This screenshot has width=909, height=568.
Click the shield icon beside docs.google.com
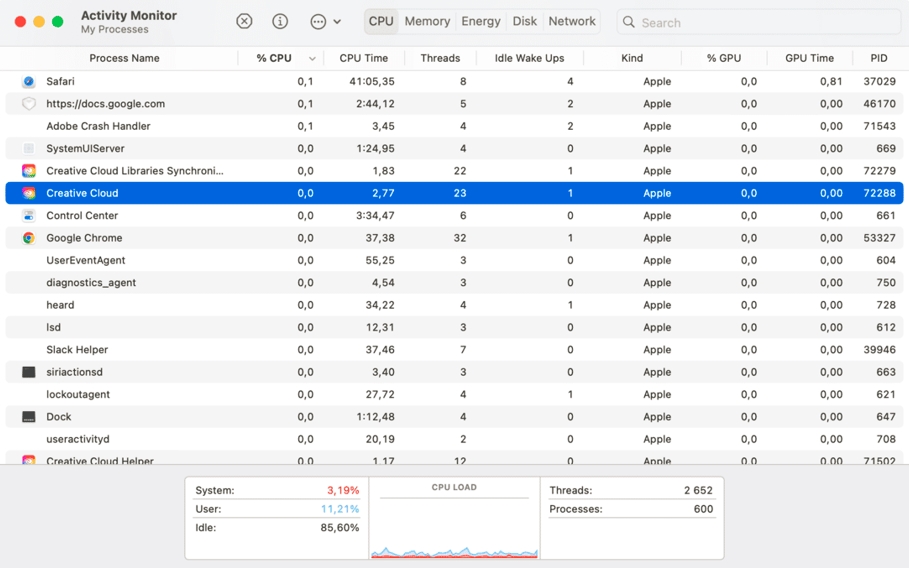[x=28, y=104]
